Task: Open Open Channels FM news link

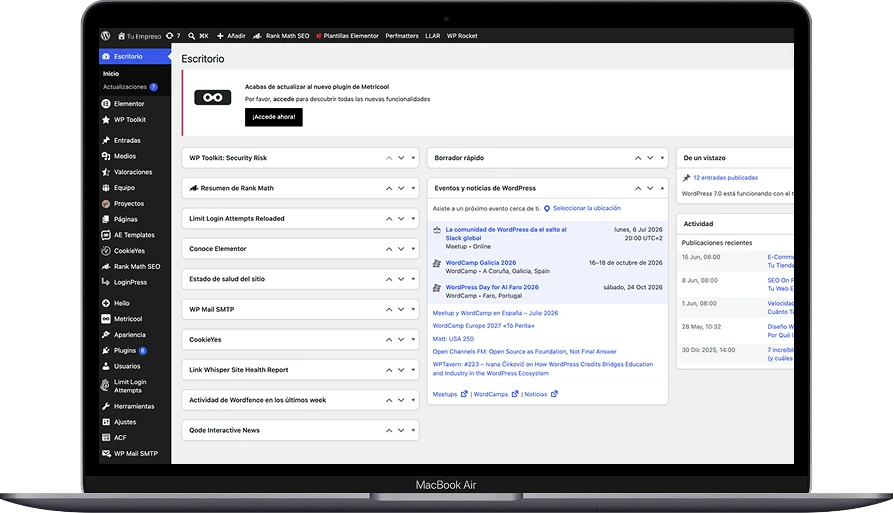Action: click(525, 352)
